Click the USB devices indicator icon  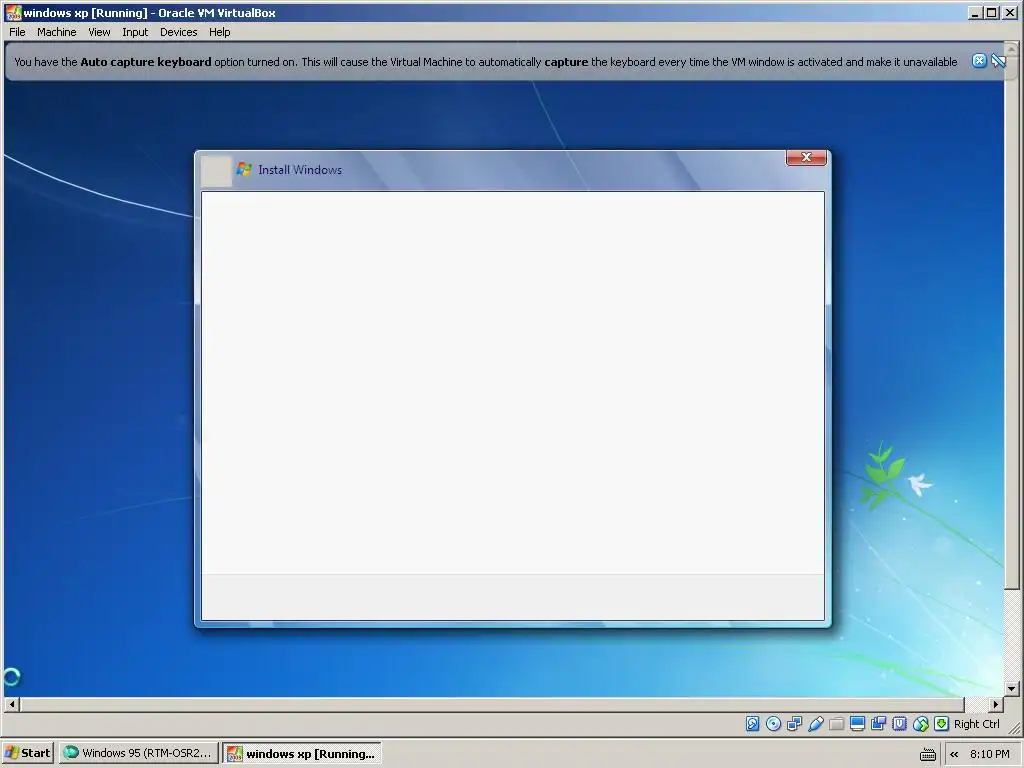[x=815, y=724]
